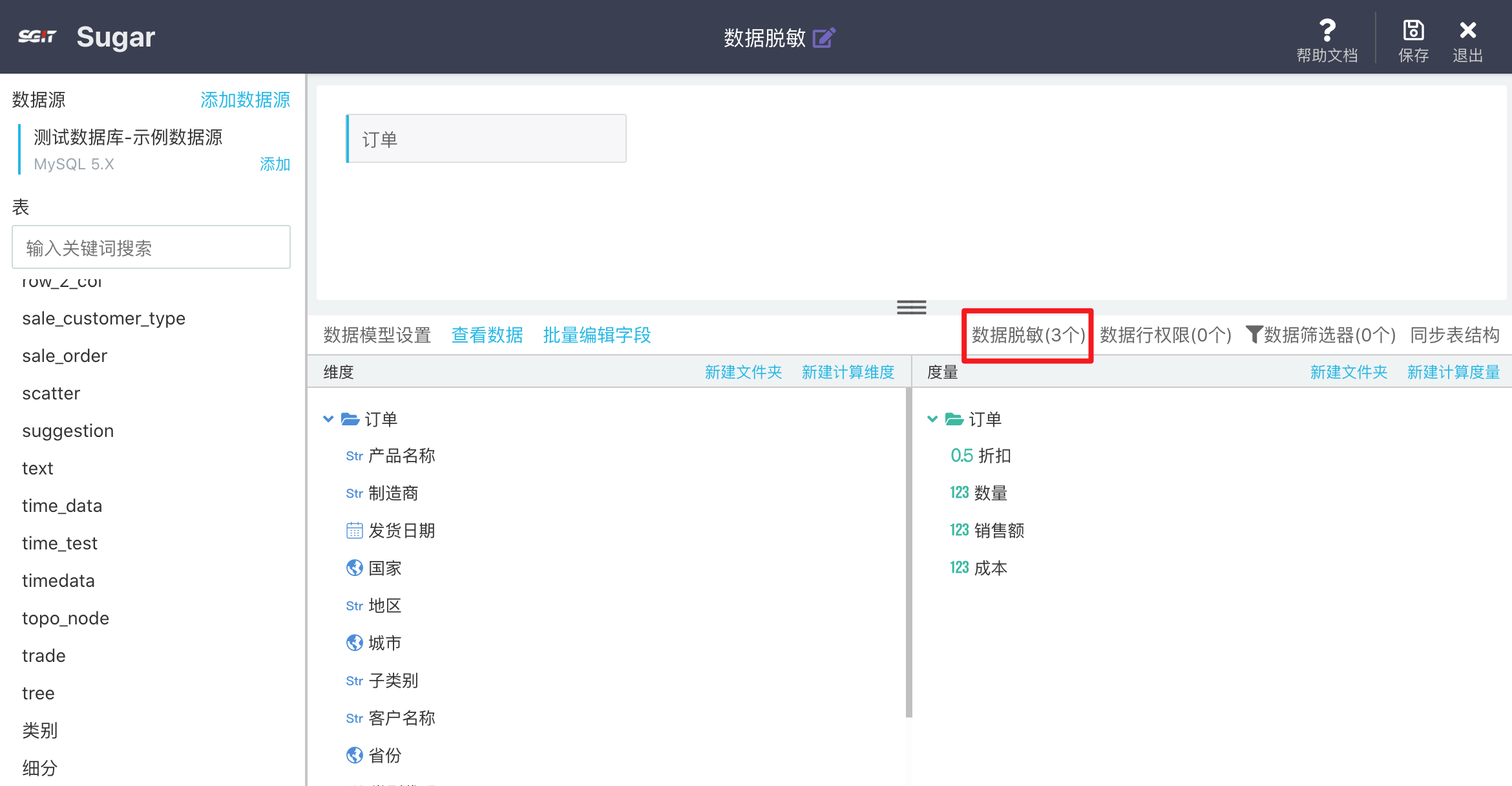Screen dimensions: 1512x786
Task: Click the edit title pencil icon
Action: click(x=824, y=37)
